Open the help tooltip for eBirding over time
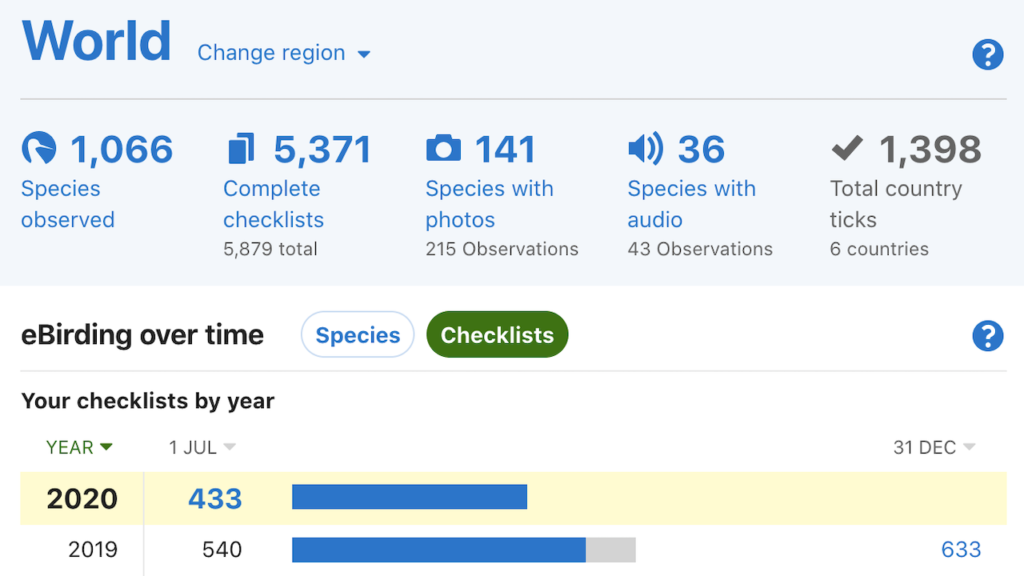The height and width of the screenshot is (576, 1024). (988, 336)
